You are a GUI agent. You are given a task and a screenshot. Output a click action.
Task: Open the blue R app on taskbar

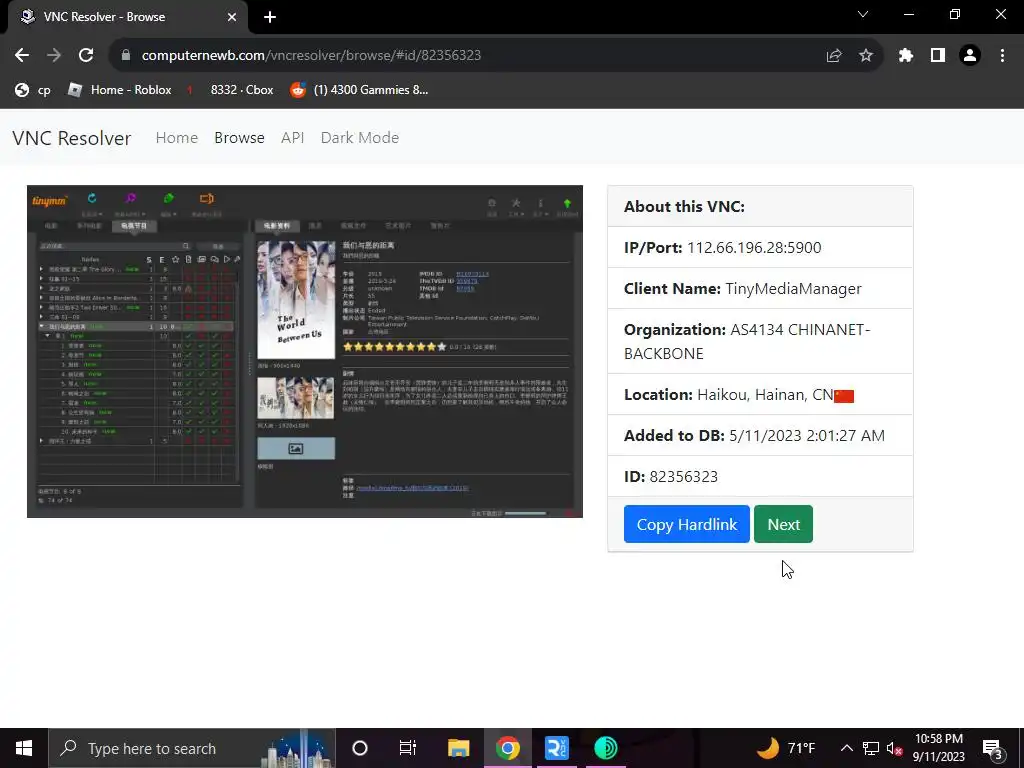point(557,748)
